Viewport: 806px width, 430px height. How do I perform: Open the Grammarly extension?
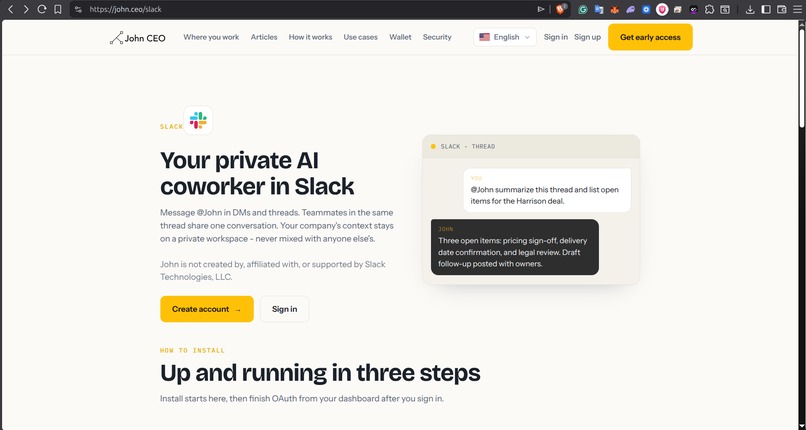point(583,9)
